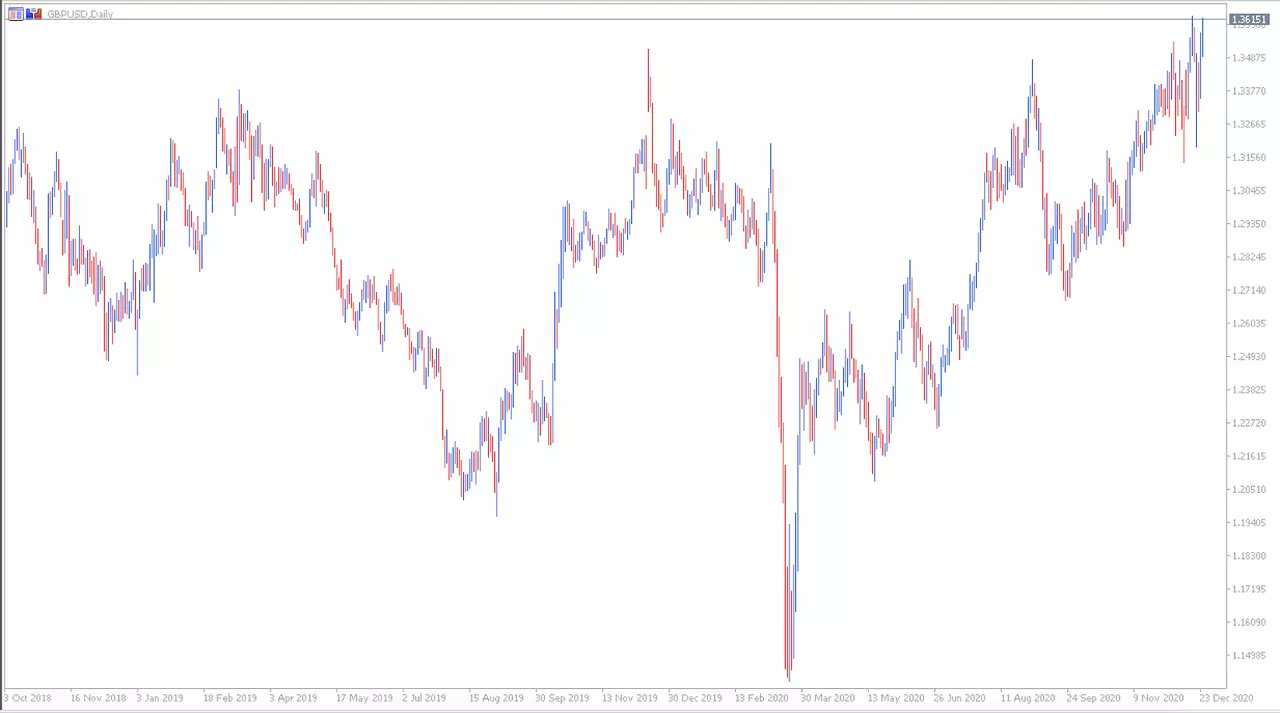1280x713 pixels.
Task: Click the 1.24930 price scale label
Action: point(1250,356)
